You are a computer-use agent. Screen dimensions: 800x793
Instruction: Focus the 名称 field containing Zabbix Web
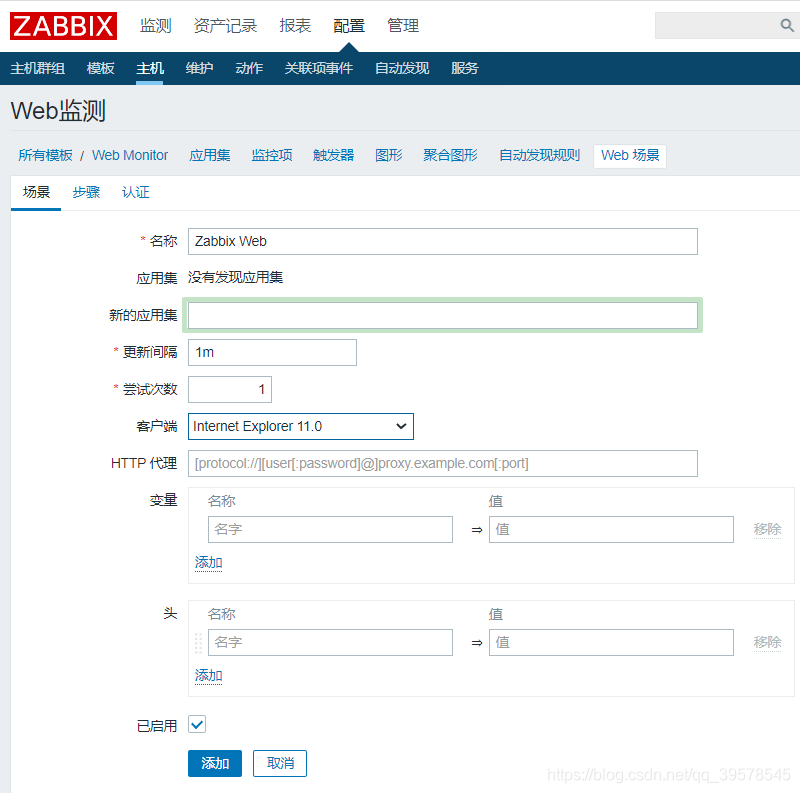click(443, 241)
